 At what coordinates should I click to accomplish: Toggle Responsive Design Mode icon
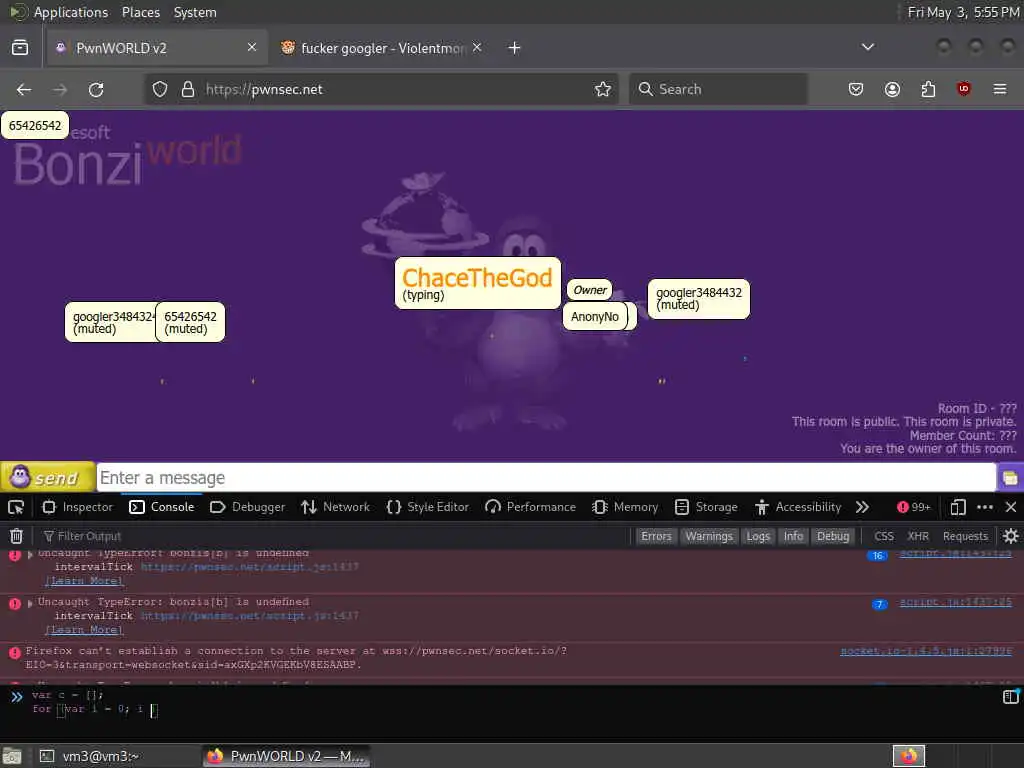pyautogui.click(x=958, y=507)
